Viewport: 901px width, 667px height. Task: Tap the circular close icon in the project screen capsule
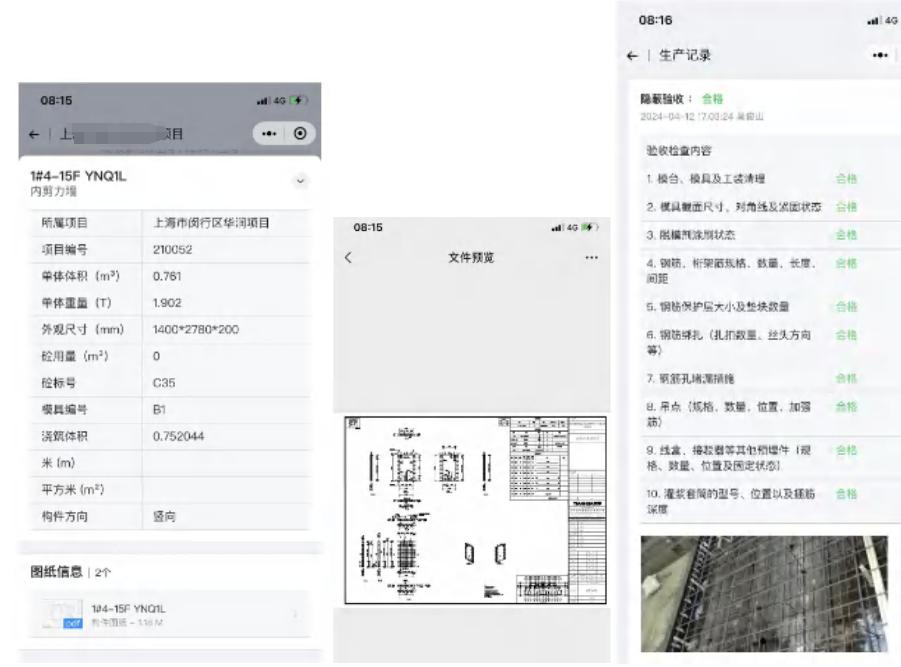(x=298, y=134)
